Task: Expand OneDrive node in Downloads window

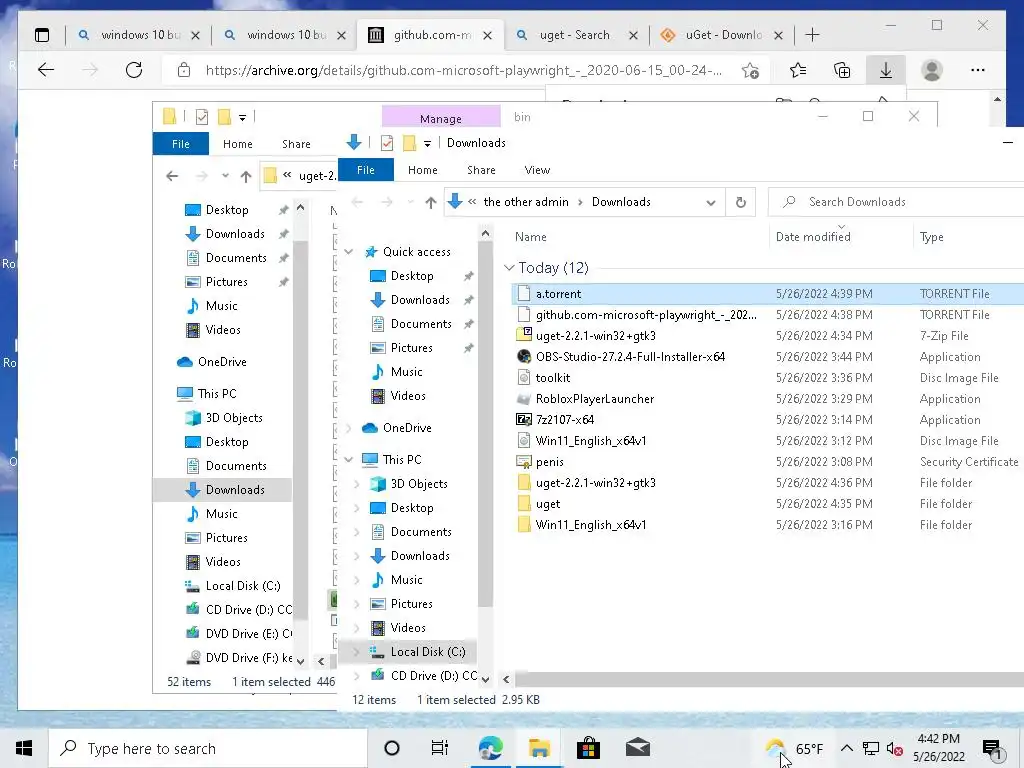Action: point(349,428)
